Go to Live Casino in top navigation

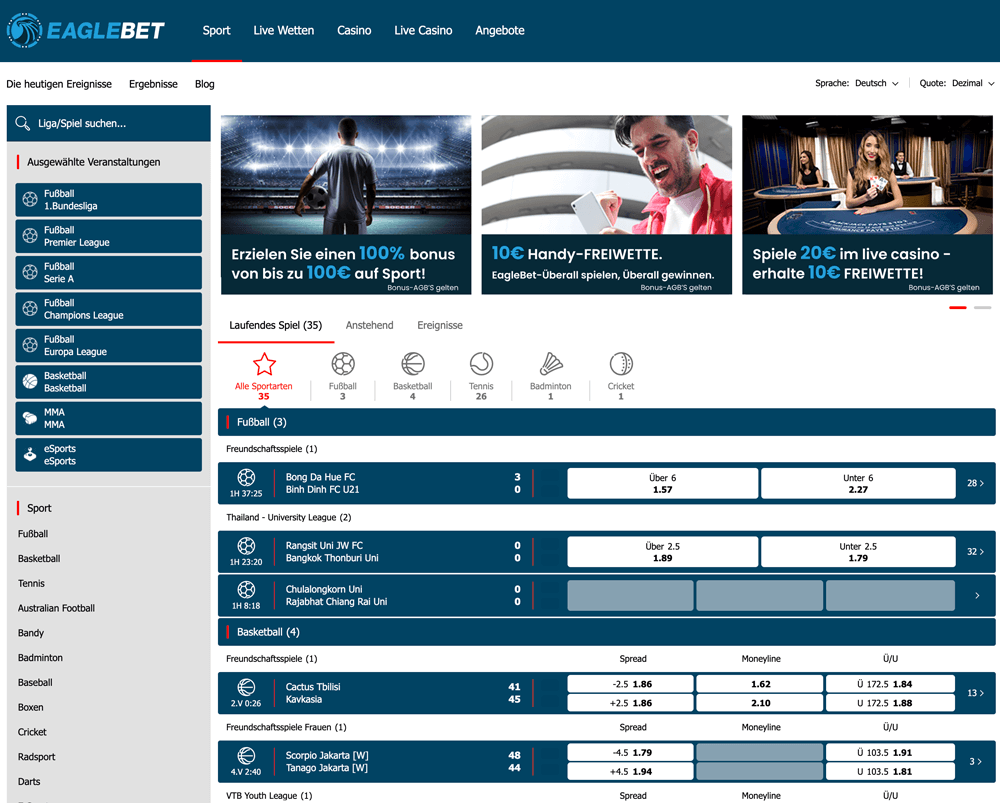click(423, 30)
